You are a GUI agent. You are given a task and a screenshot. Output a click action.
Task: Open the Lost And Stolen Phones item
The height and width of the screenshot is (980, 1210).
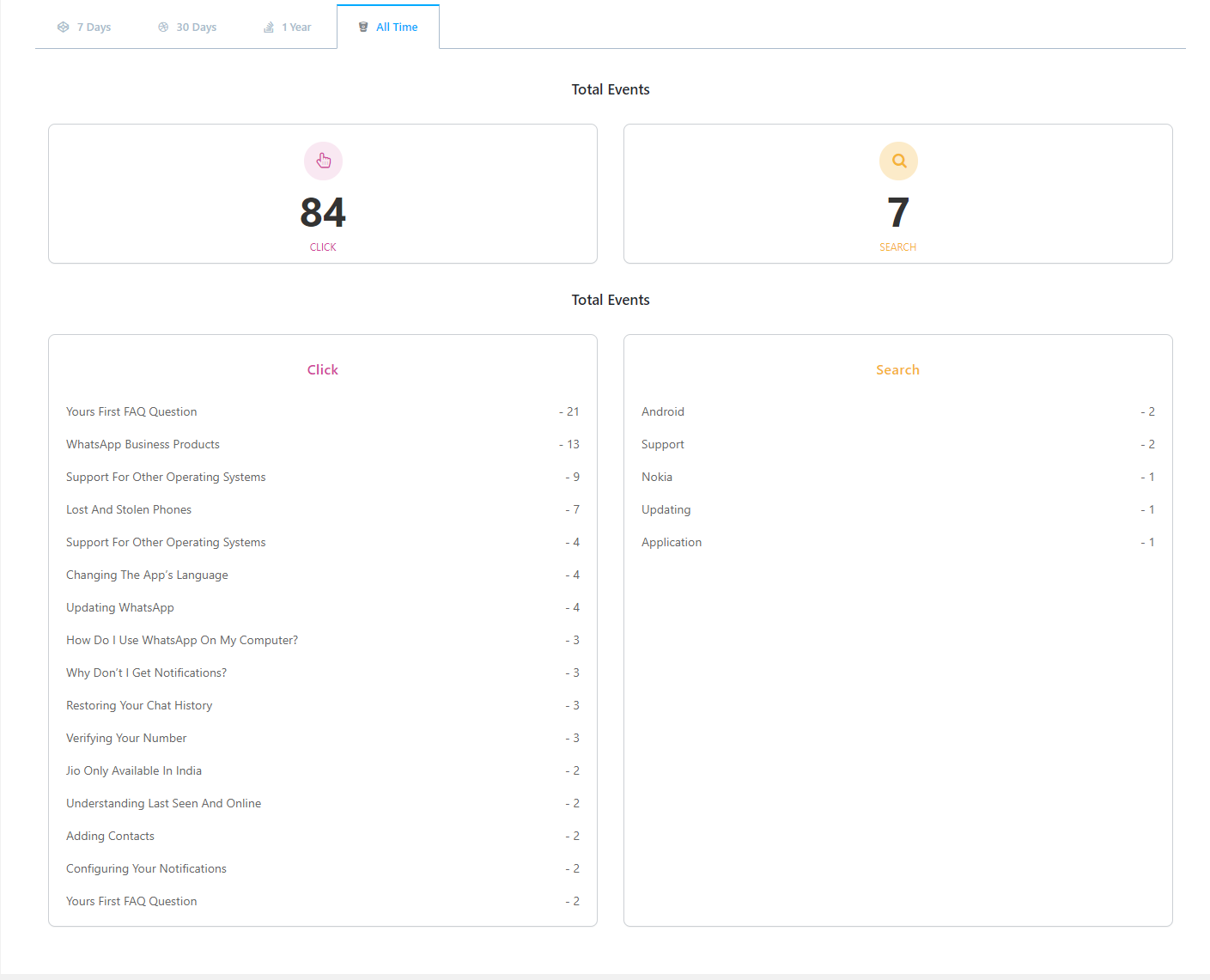[129, 510]
